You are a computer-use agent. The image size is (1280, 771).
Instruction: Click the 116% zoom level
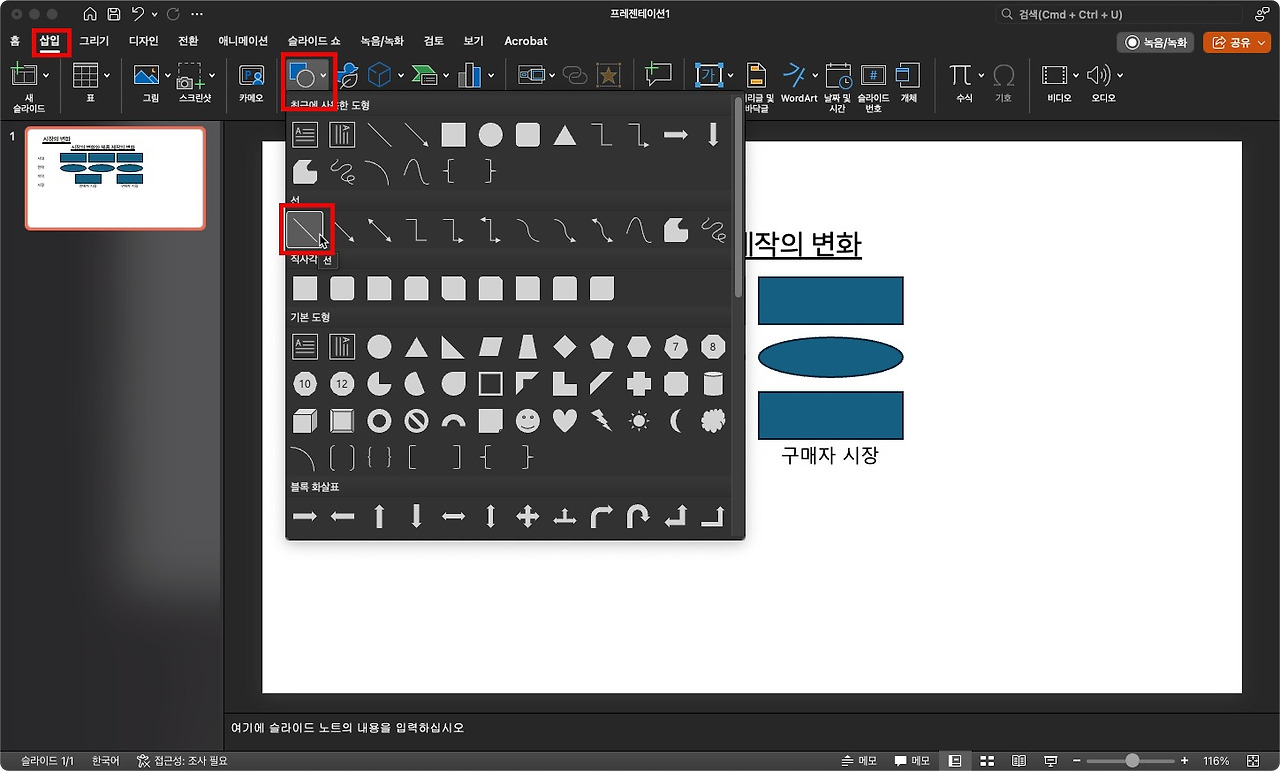1216,761
